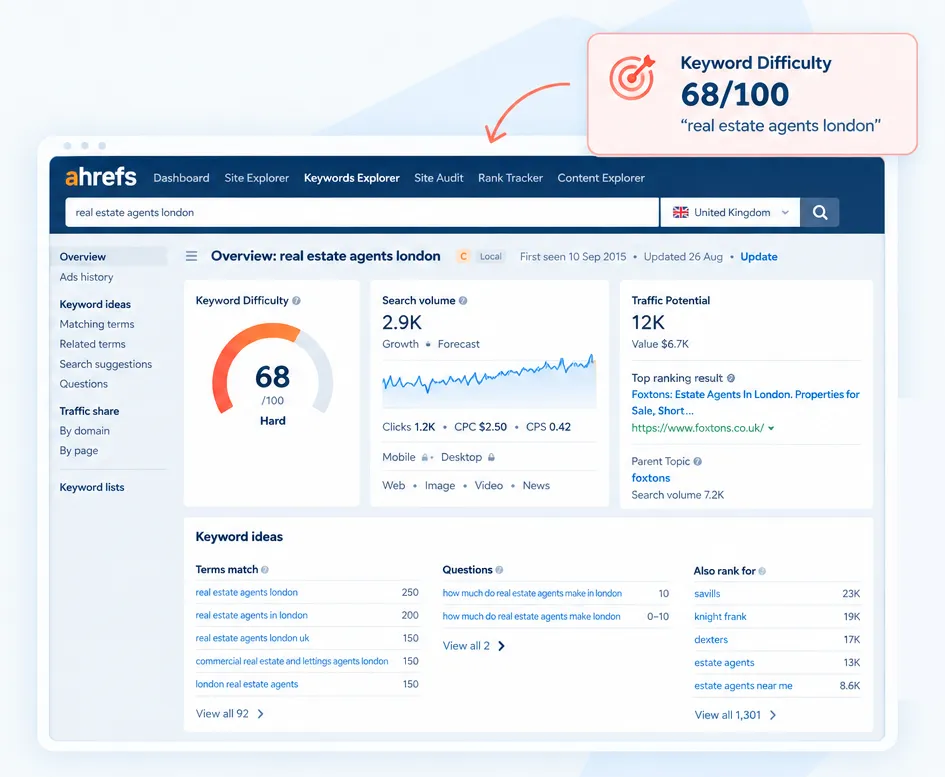The image size is (945, 777).
Task: Open the United Kingdom country dropdown
Action: point(730,212)
